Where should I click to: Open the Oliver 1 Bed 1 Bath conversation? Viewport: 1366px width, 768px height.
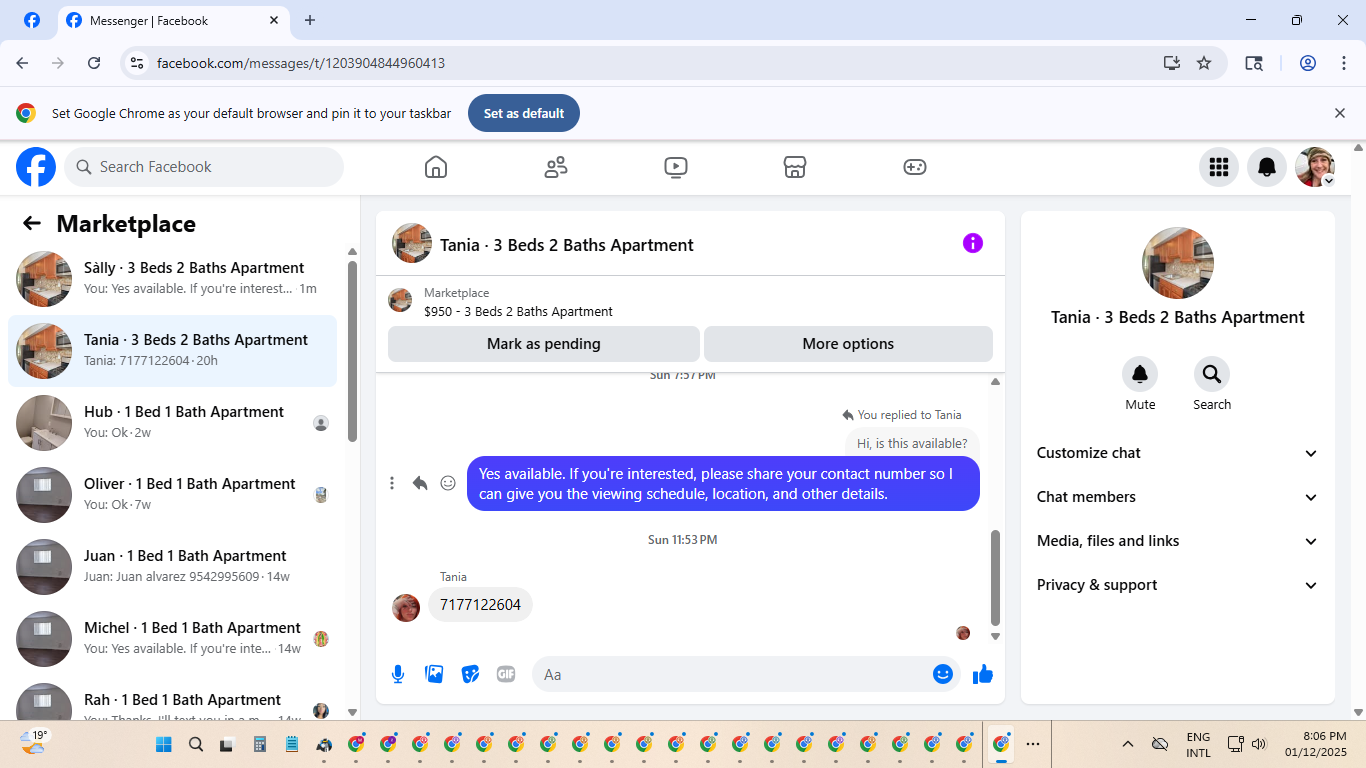pyautogui.click(x=172, y=495)
